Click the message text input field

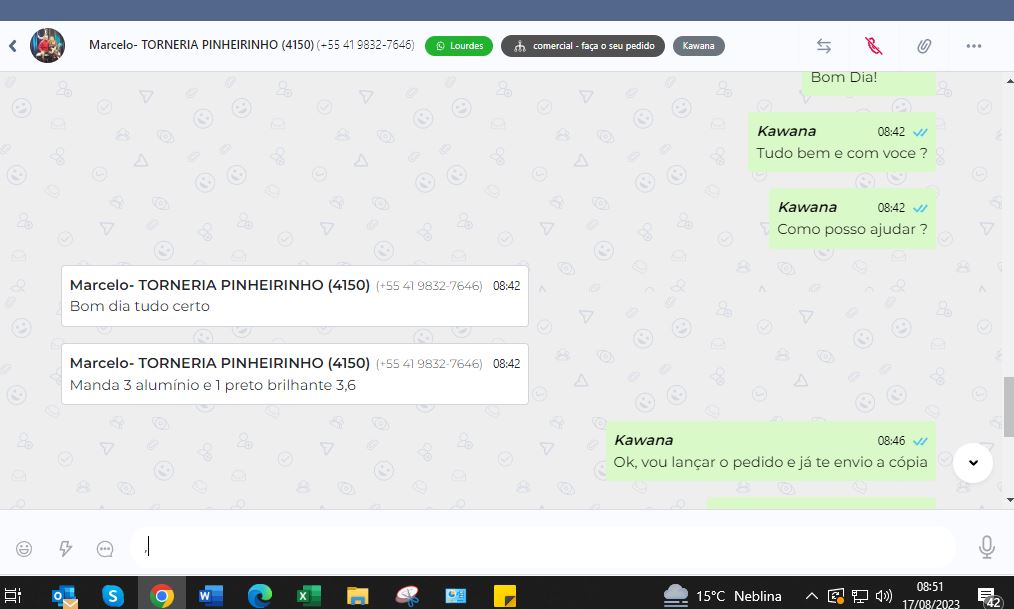(x=540, y=547)
